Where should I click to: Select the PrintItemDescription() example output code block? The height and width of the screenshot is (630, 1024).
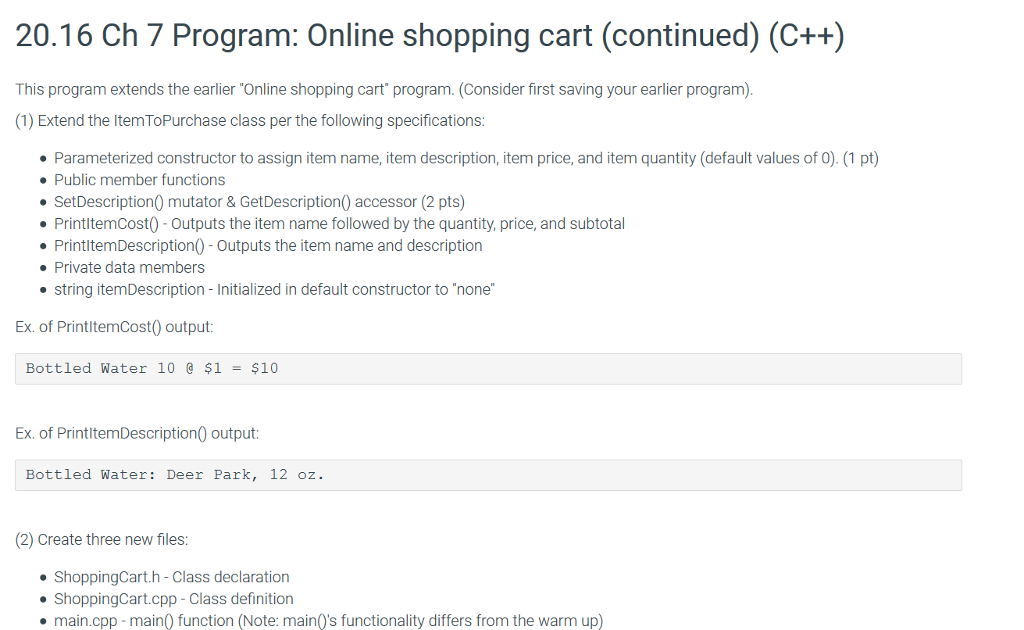488,475
